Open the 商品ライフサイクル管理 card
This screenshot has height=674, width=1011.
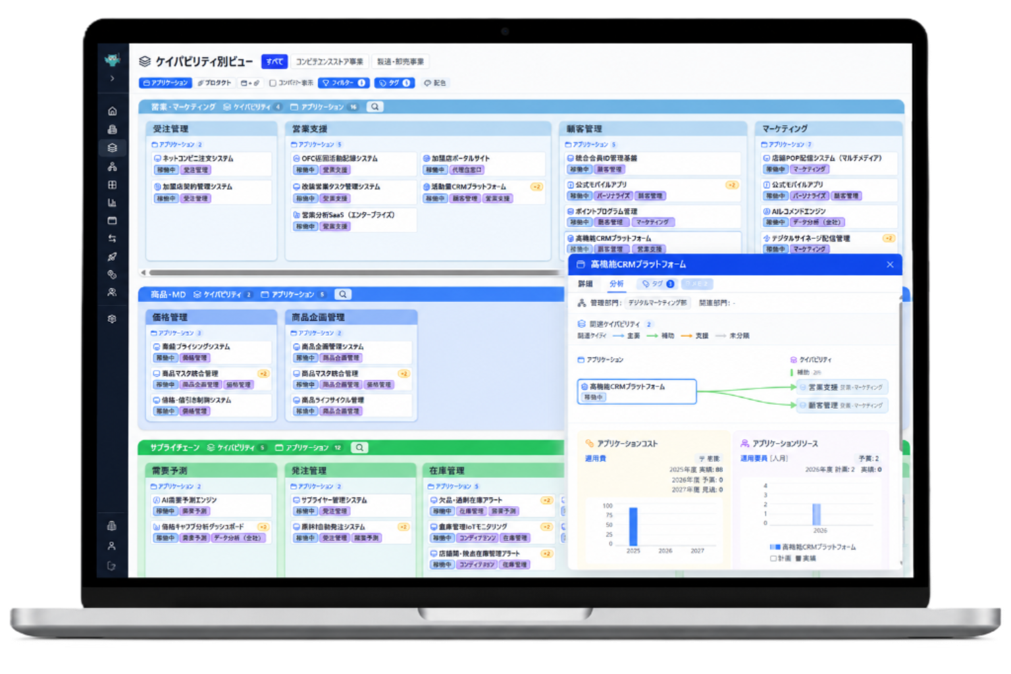click(351, 406)
